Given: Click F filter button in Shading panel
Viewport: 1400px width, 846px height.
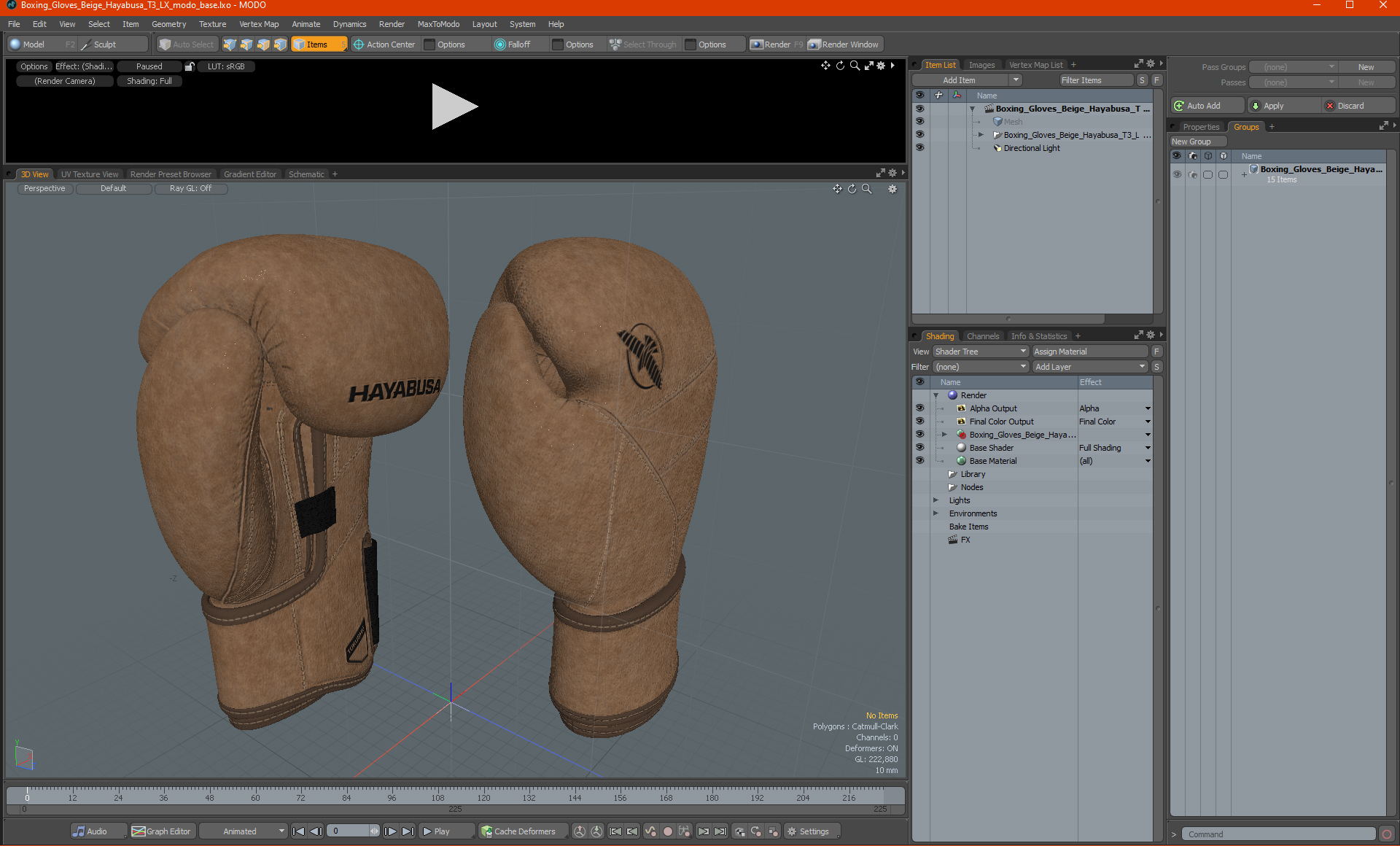Looking at the screenshot, I should pyautogui.click(x=1156, y=352).
